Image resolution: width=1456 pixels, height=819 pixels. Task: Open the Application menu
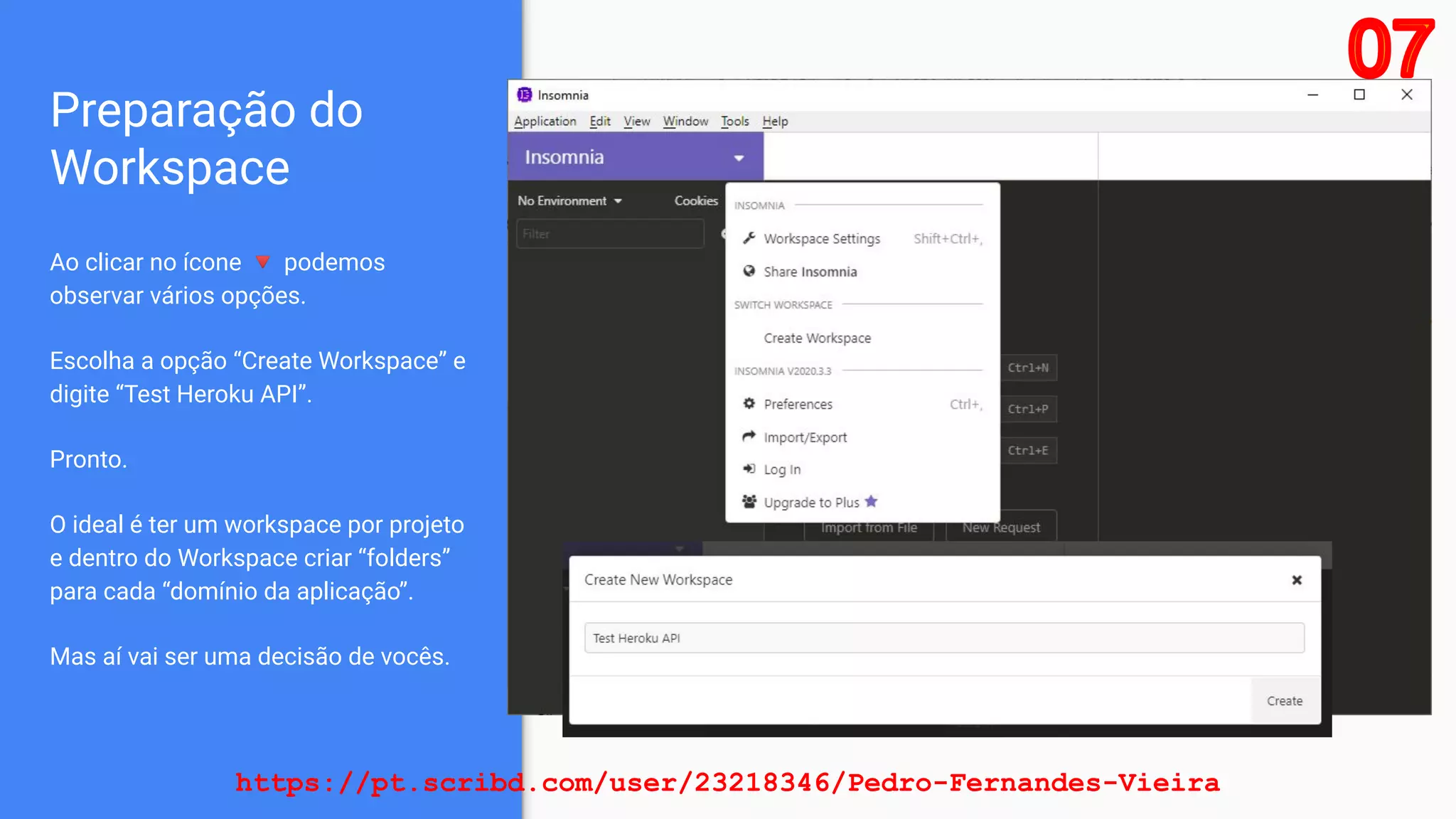545,122
